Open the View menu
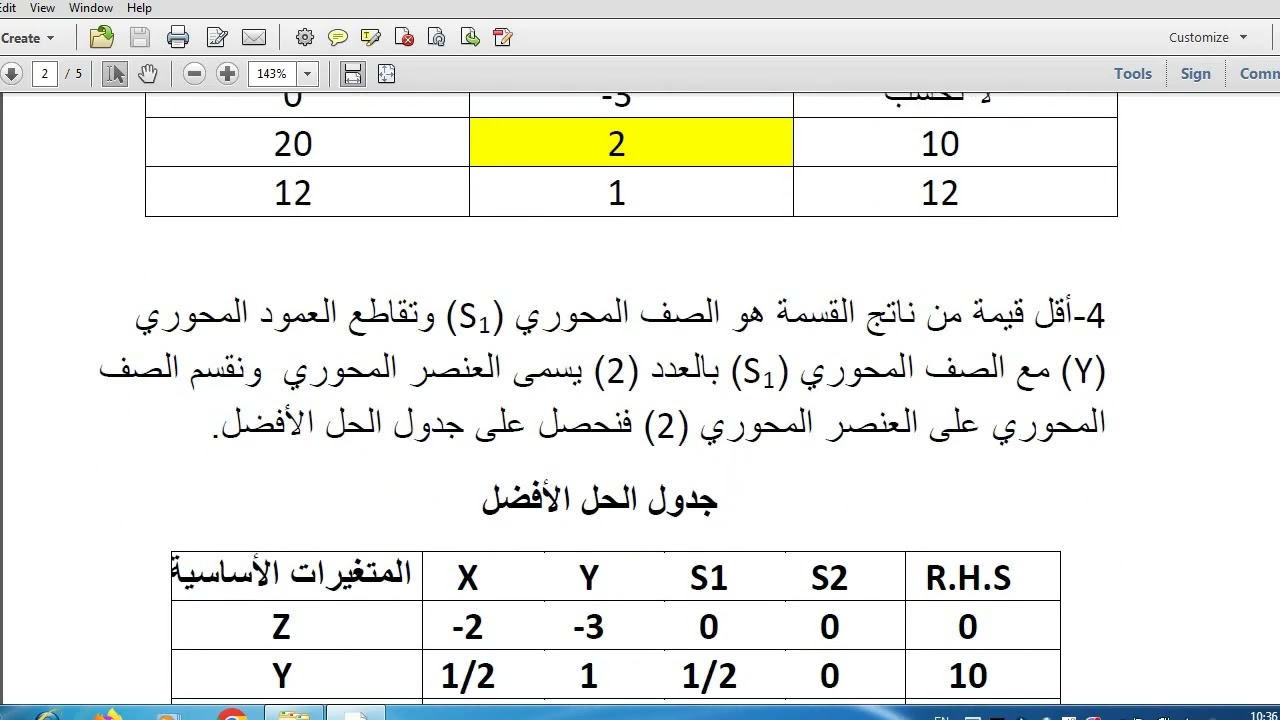The height and width of the screenshot is (720, 1280). (42, 8)
